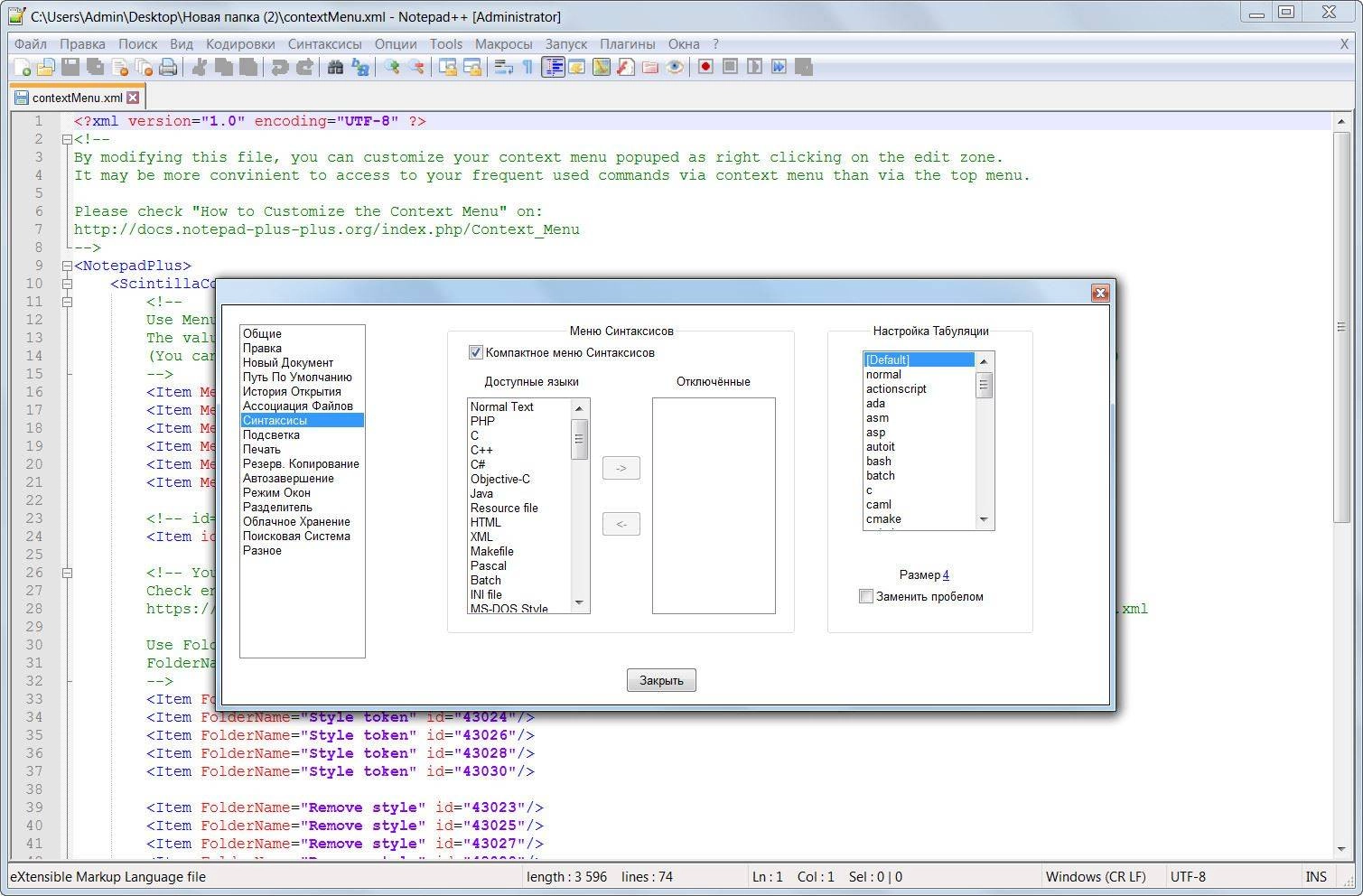Viewport: 1363px width, 896px height.
Task: Click the available languages list scrollbar thumb
Action: 580,439
